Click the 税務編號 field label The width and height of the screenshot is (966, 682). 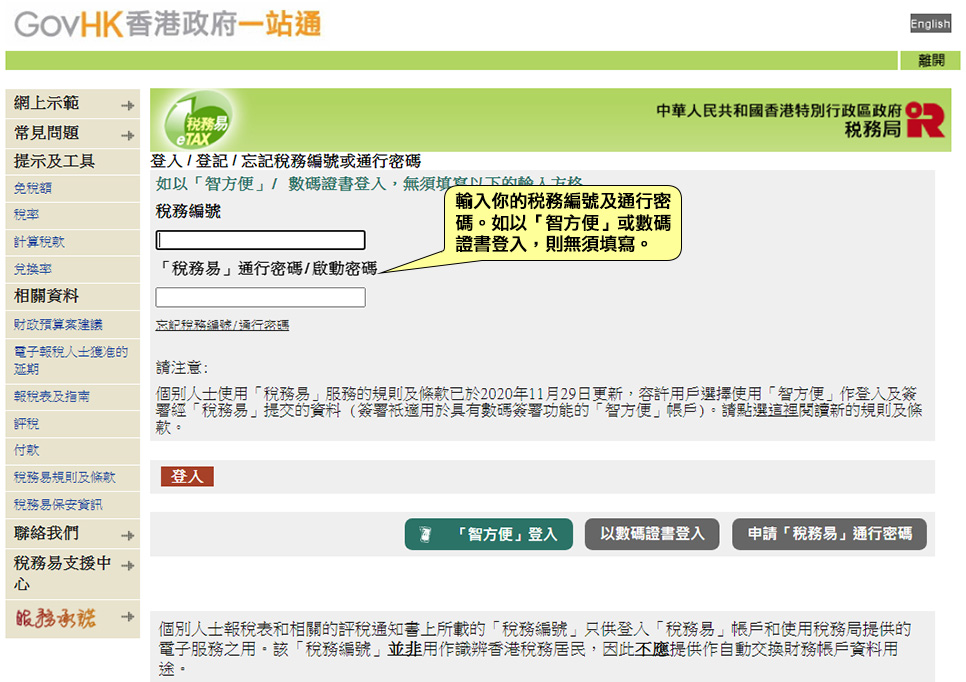point(189,211)
